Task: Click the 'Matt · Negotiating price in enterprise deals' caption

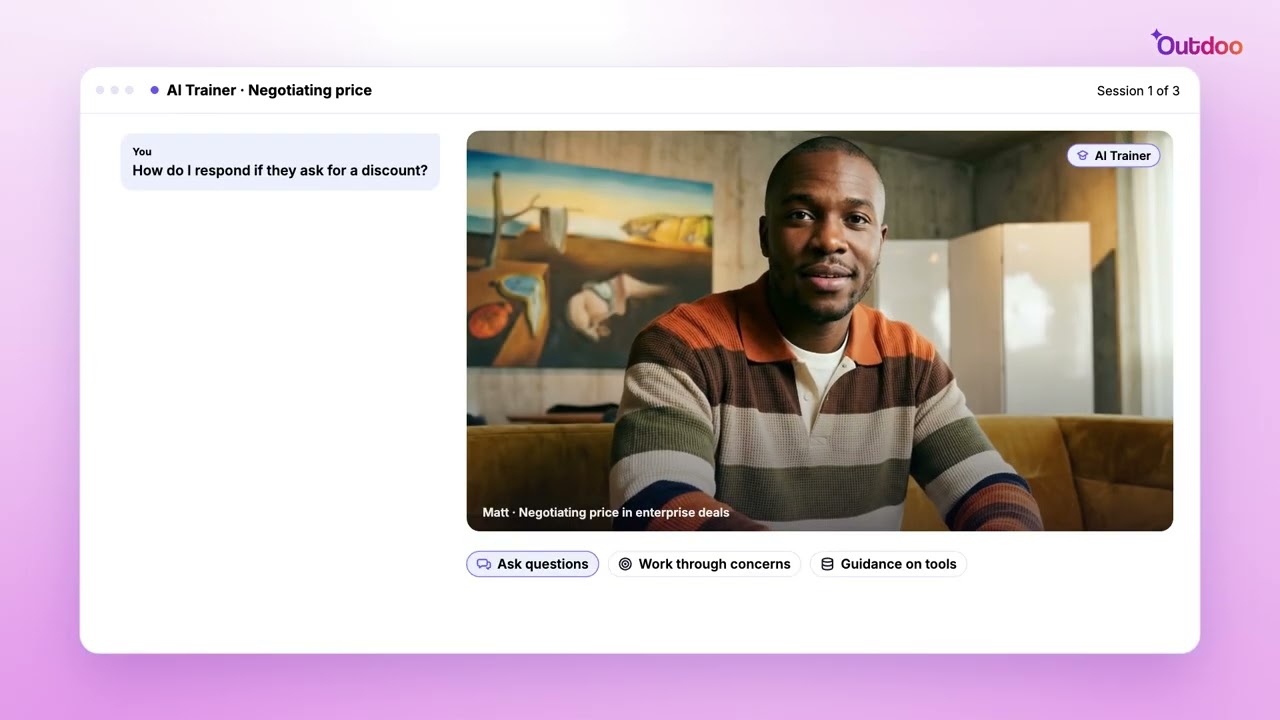Action: click(x=606, y=512)
